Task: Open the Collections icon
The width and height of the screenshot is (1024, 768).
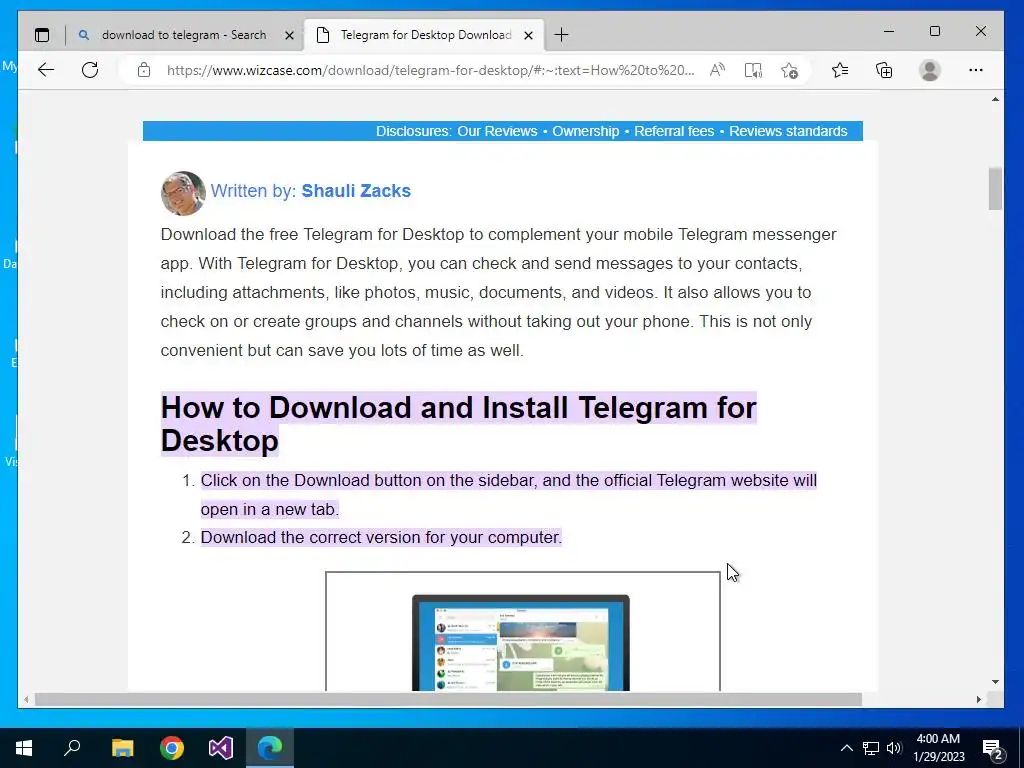Action: (884, 70)
